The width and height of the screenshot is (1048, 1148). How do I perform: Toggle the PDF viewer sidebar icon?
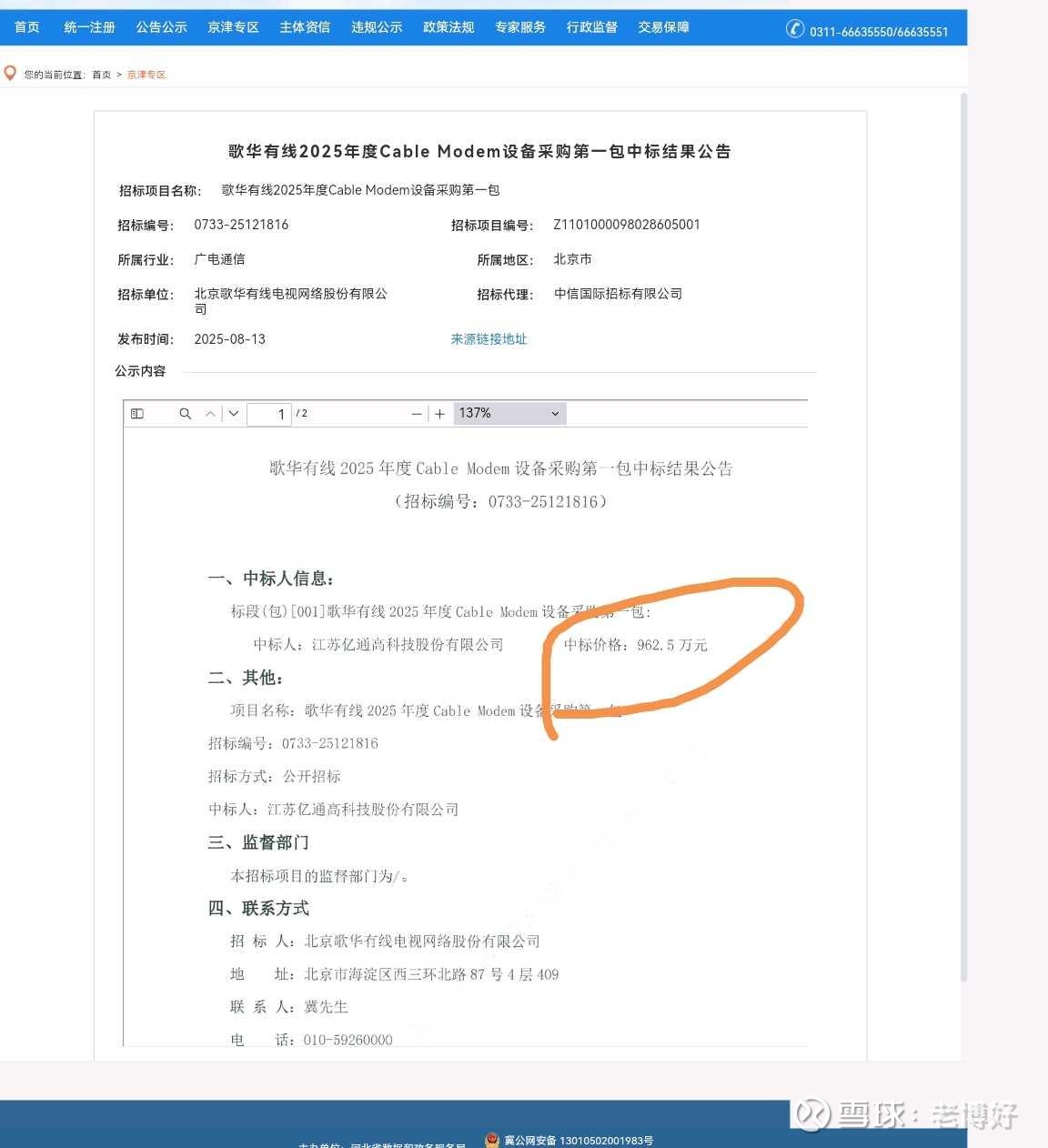pyautogui.click(x=137, y=414)
